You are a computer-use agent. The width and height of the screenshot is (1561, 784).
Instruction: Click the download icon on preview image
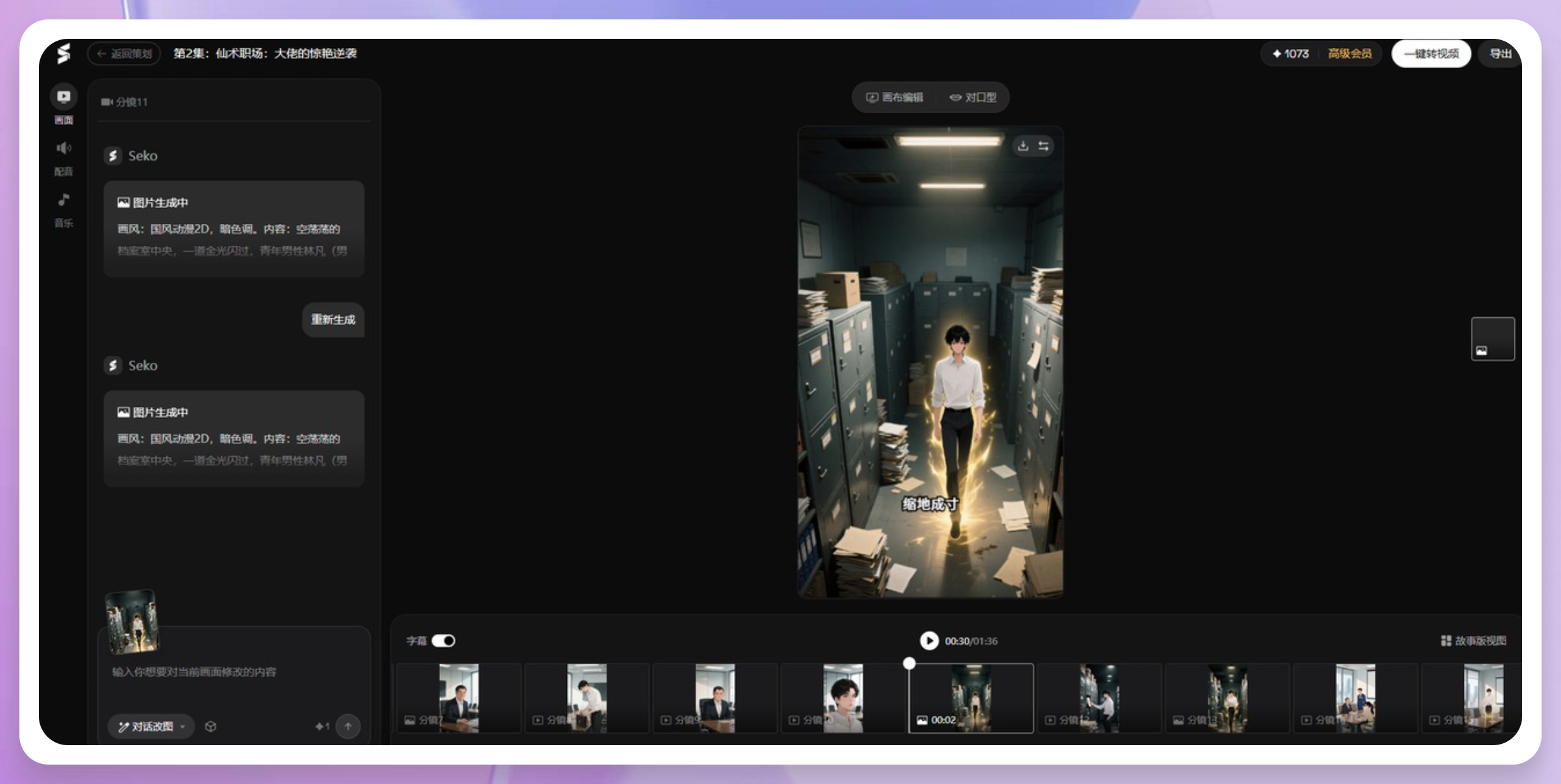tap(1023, 146)
